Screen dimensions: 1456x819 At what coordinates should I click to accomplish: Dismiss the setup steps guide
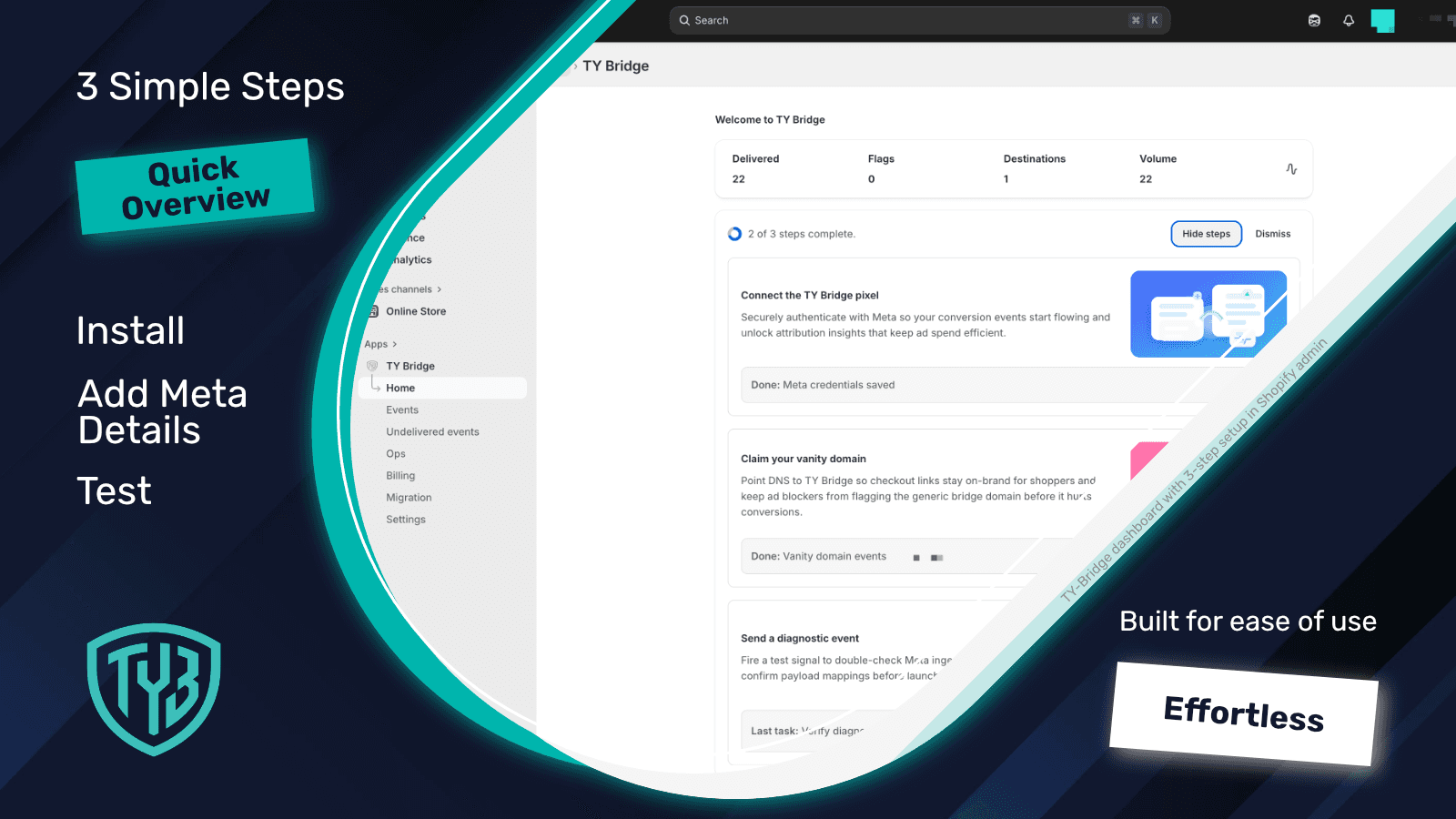pyautogui.click(x=1272, y=234)
